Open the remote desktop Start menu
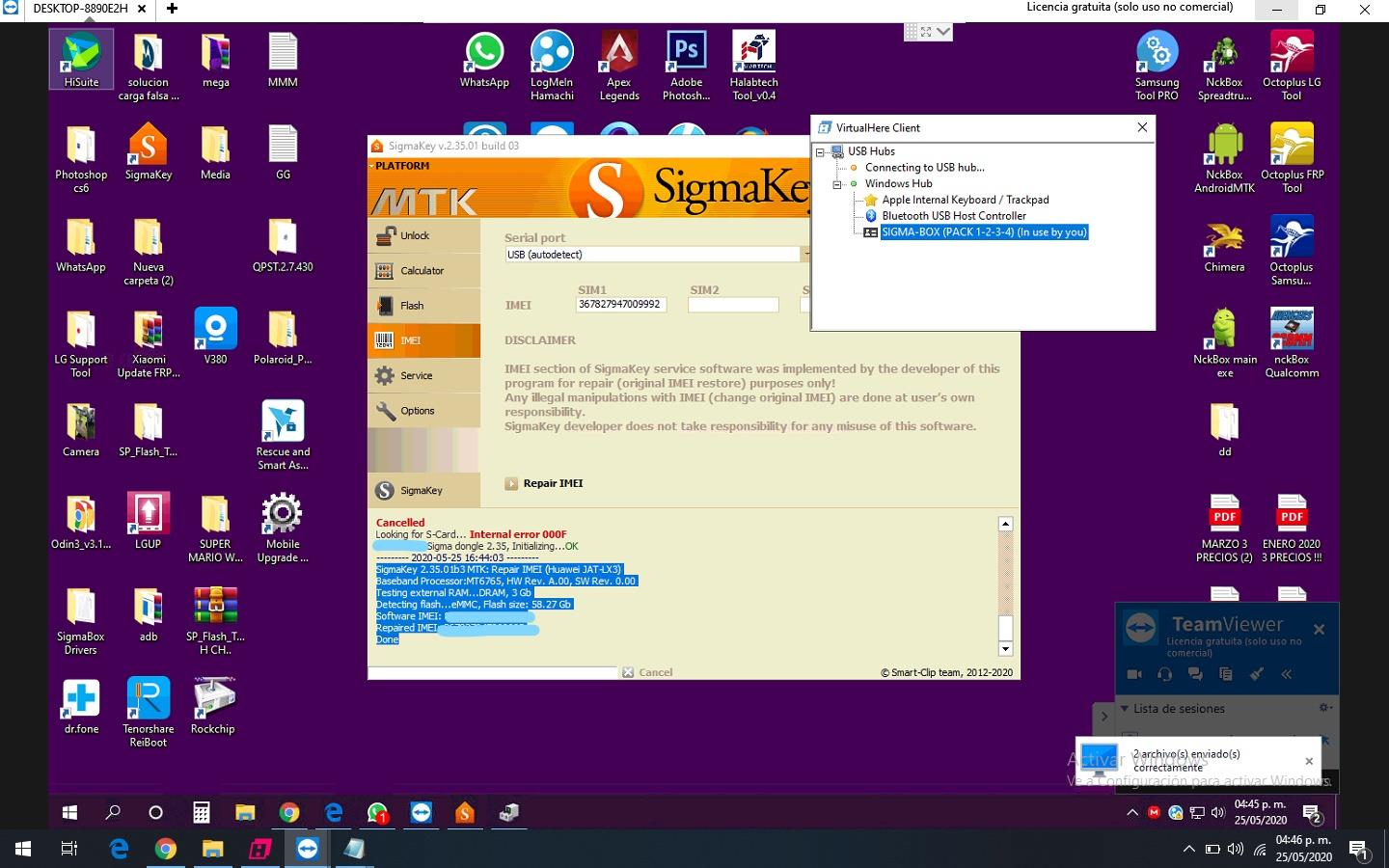1389x868 pixels. [x=69, y=813]
